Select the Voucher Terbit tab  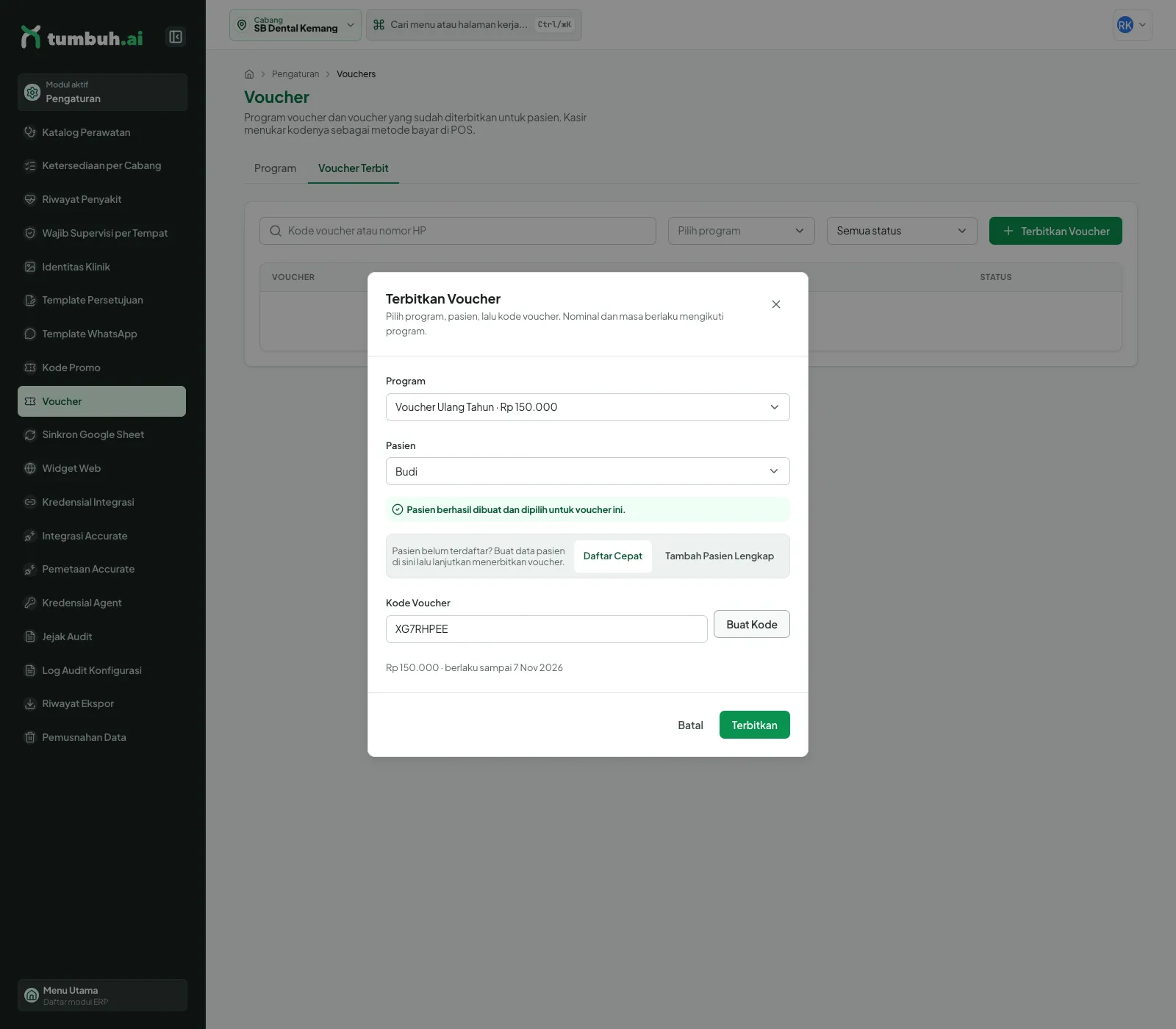pos(354,168)
